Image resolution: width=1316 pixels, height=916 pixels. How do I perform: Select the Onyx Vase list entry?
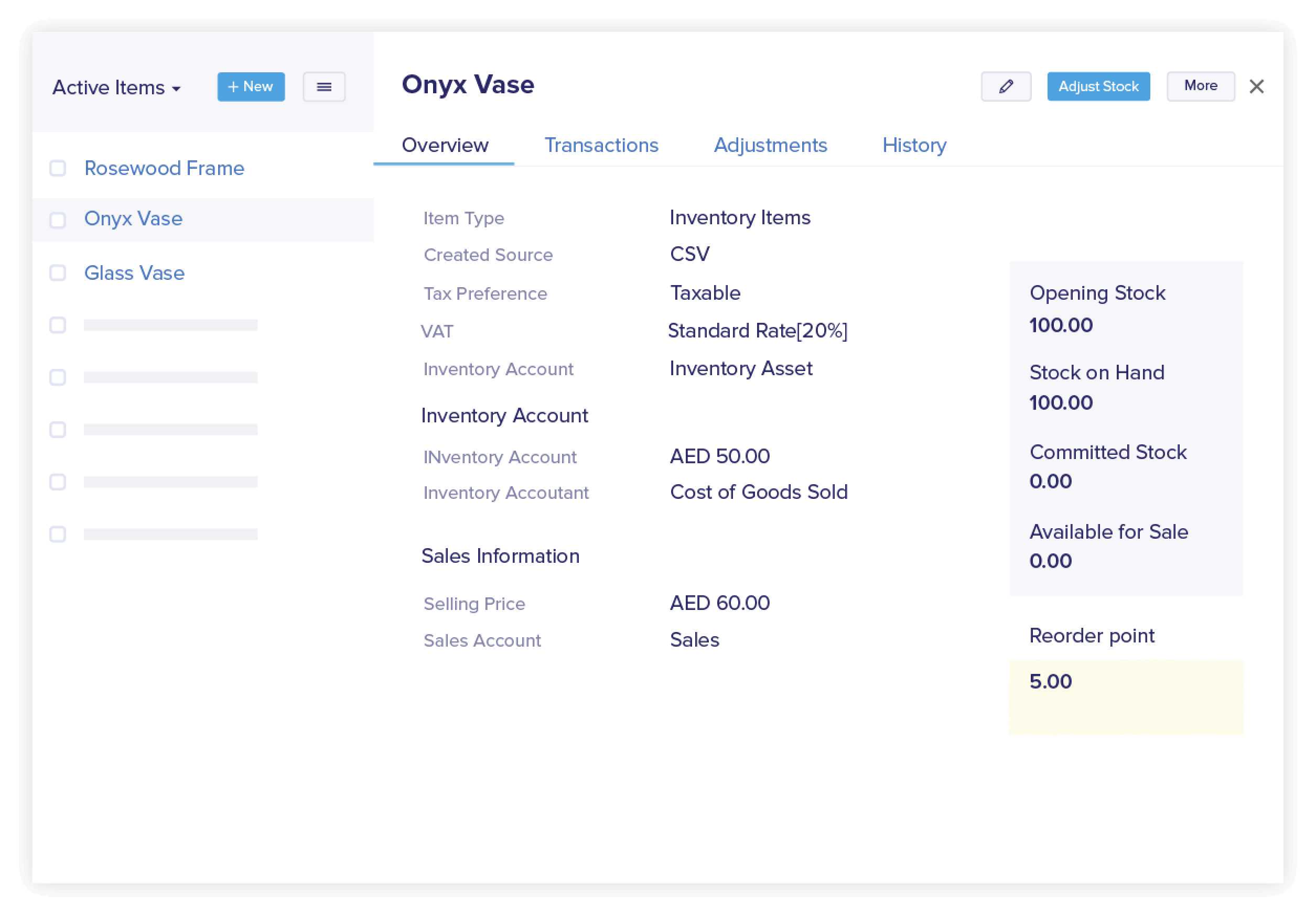133,219
